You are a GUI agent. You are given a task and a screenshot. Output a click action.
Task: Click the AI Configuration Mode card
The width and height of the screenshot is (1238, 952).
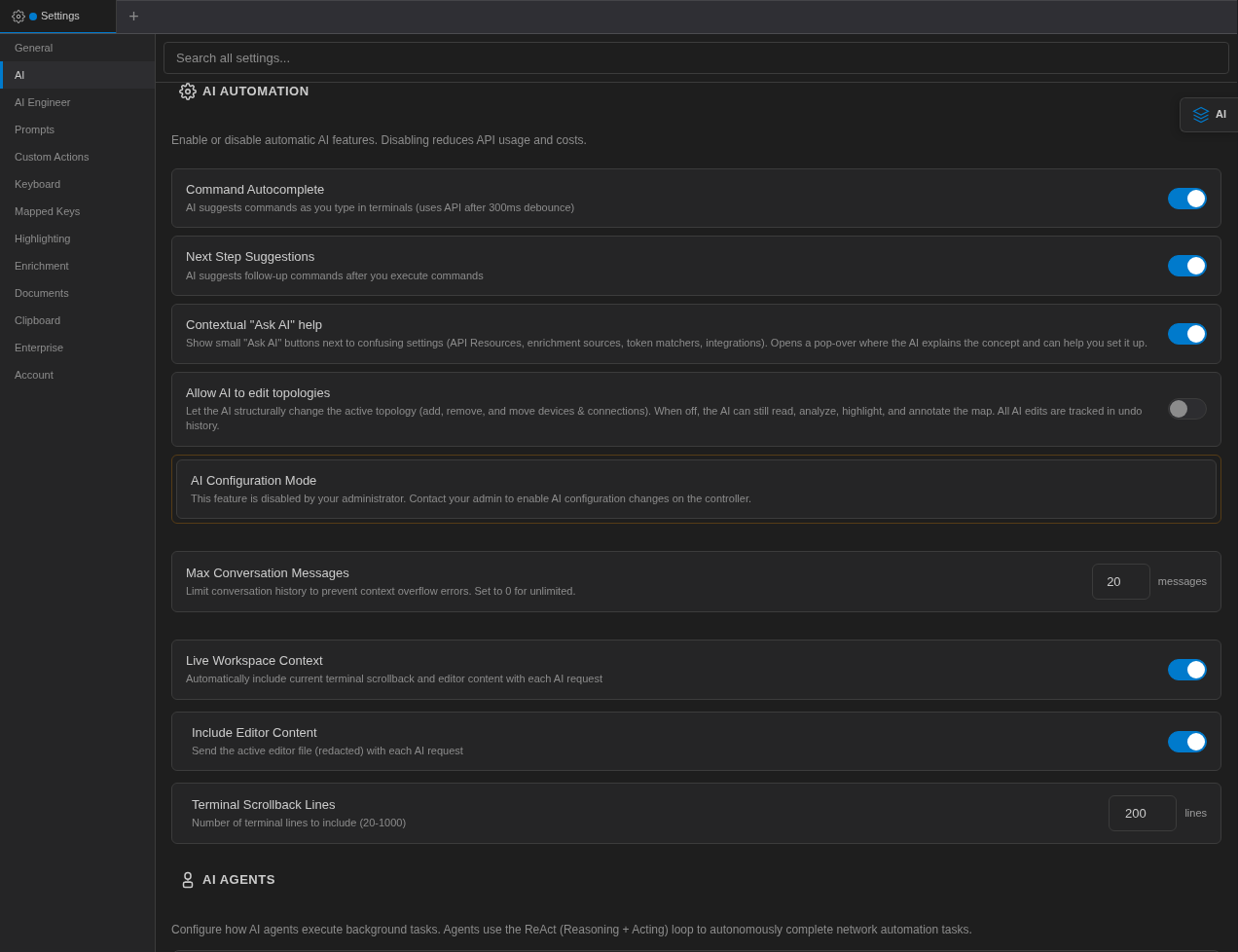[x=696, y=489]
